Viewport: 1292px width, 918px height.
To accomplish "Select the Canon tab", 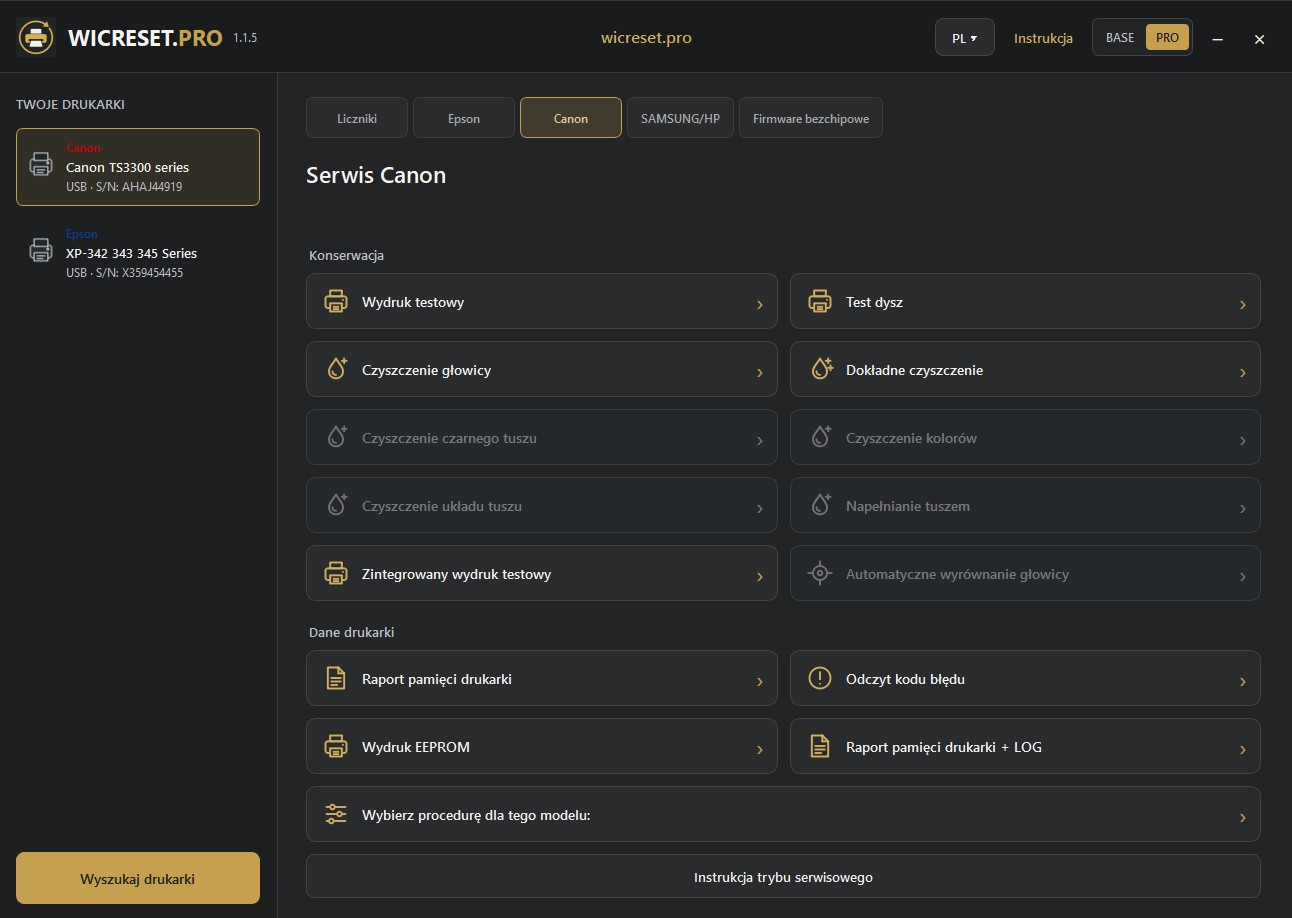I will click(571, 118).
